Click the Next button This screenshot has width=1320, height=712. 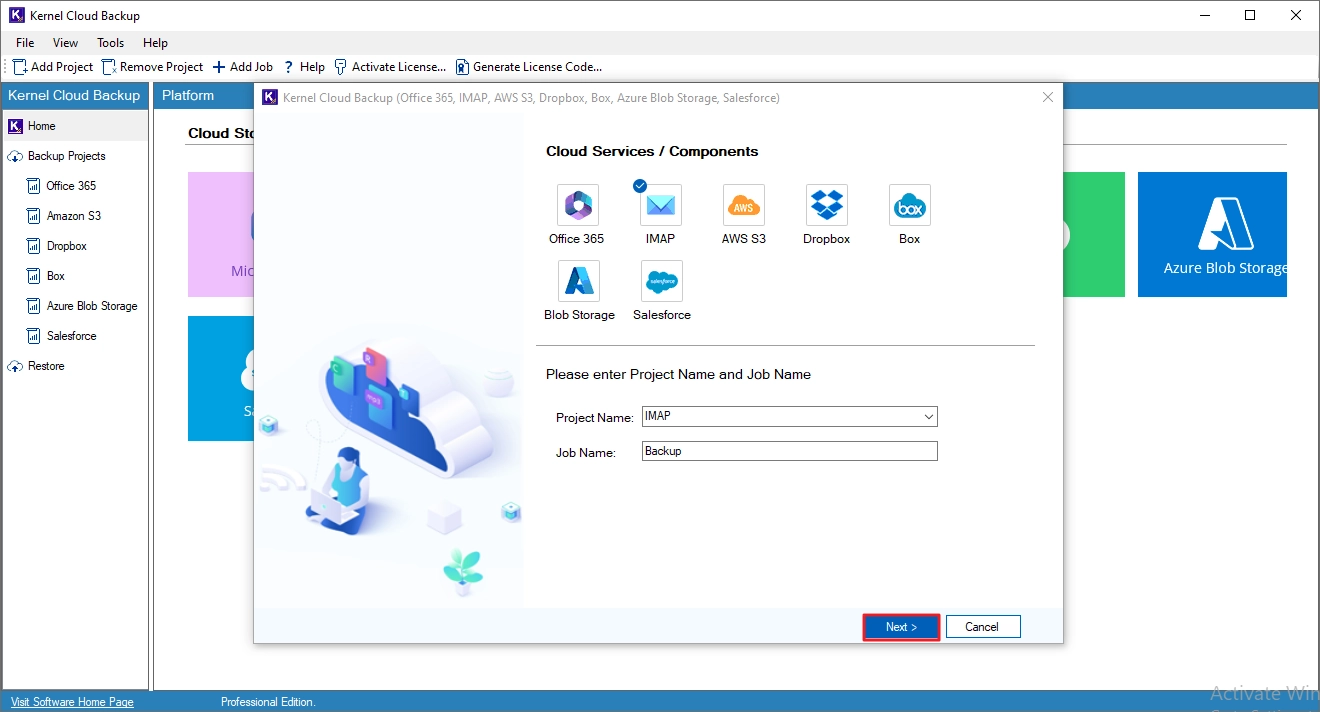click(x=901, y=627)
